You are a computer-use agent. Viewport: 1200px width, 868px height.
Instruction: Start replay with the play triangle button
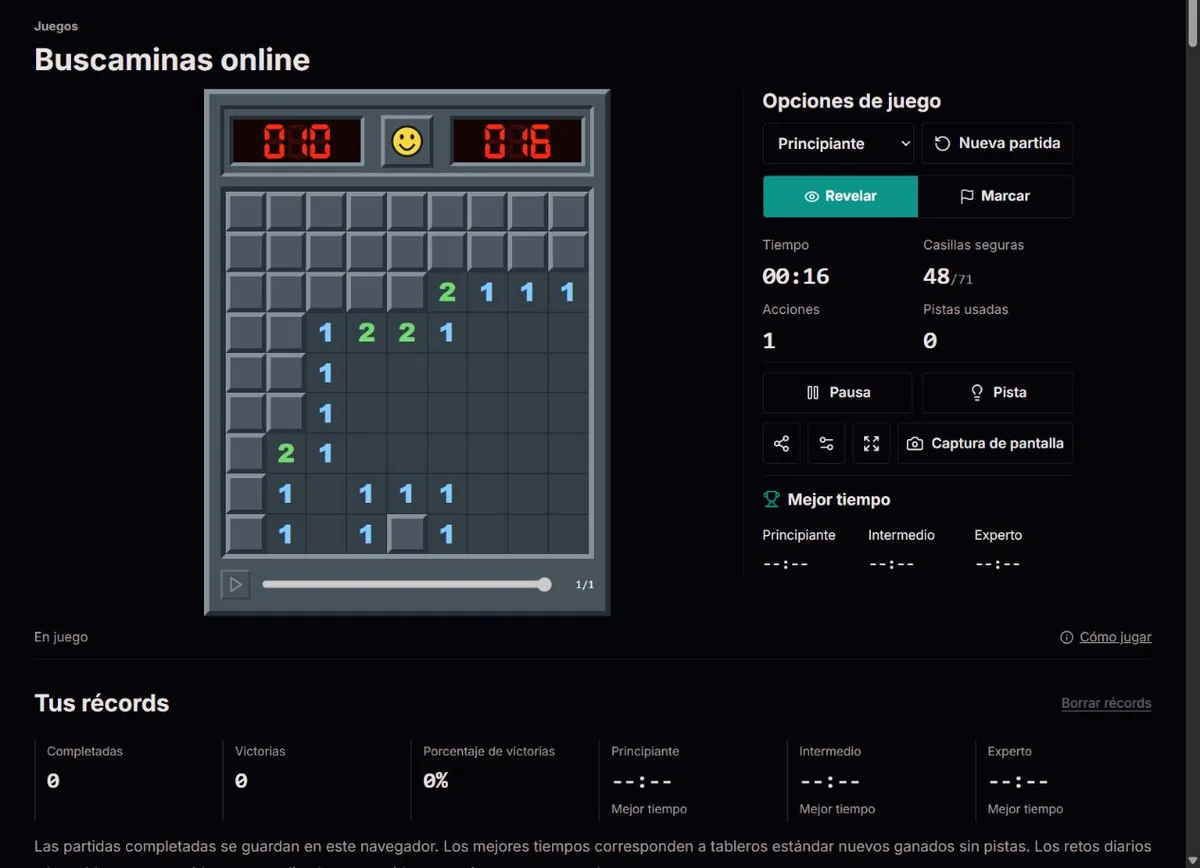[x=235, y=585]
